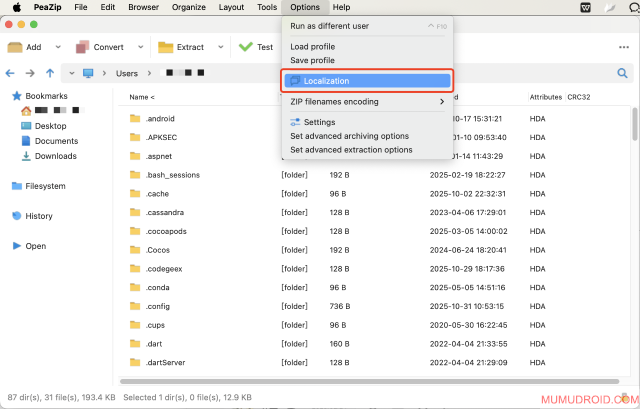
Task: Click Users in the breadcrumb path
Action: point(126,73)
